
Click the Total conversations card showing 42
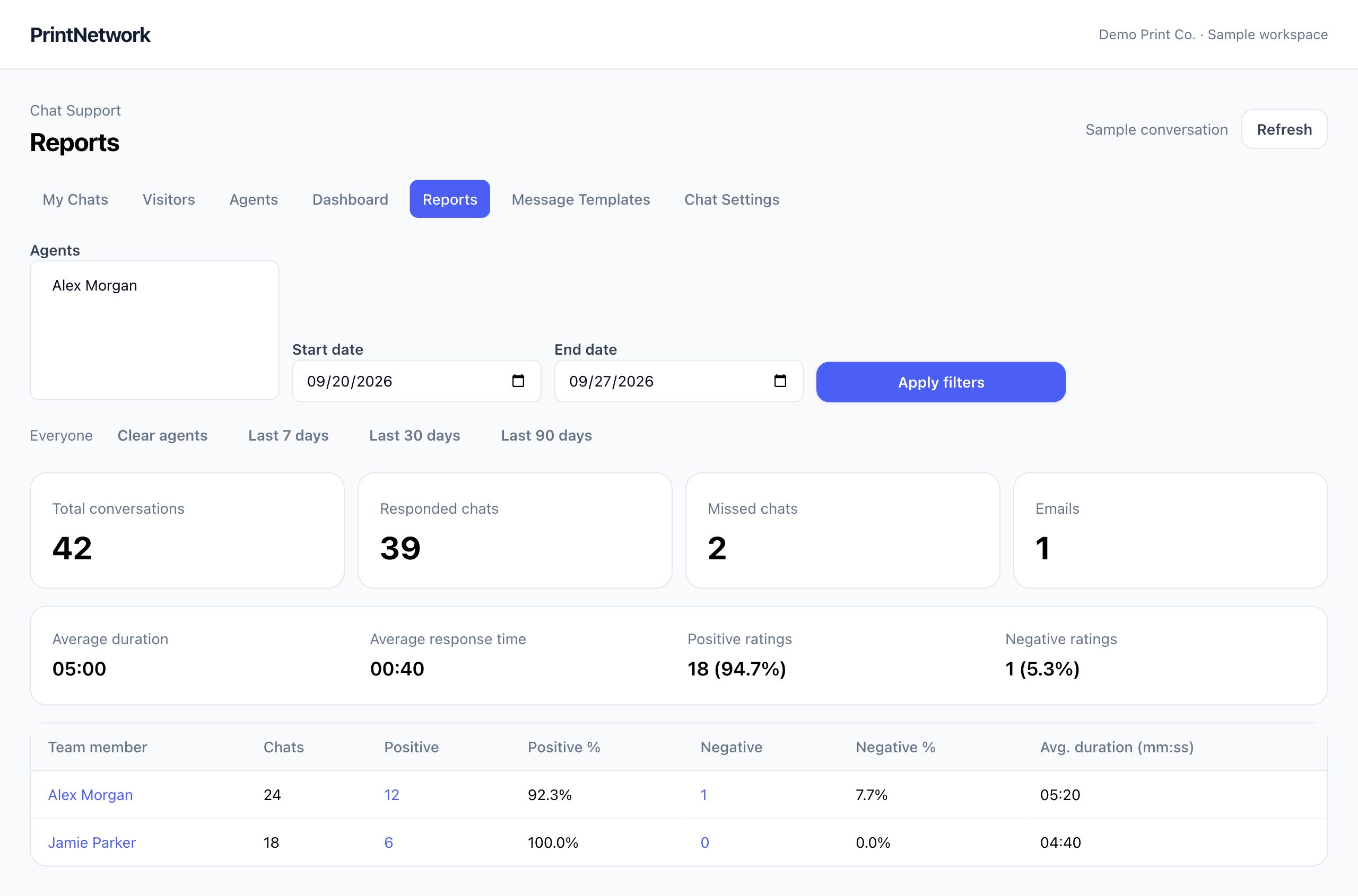(187, 530)
